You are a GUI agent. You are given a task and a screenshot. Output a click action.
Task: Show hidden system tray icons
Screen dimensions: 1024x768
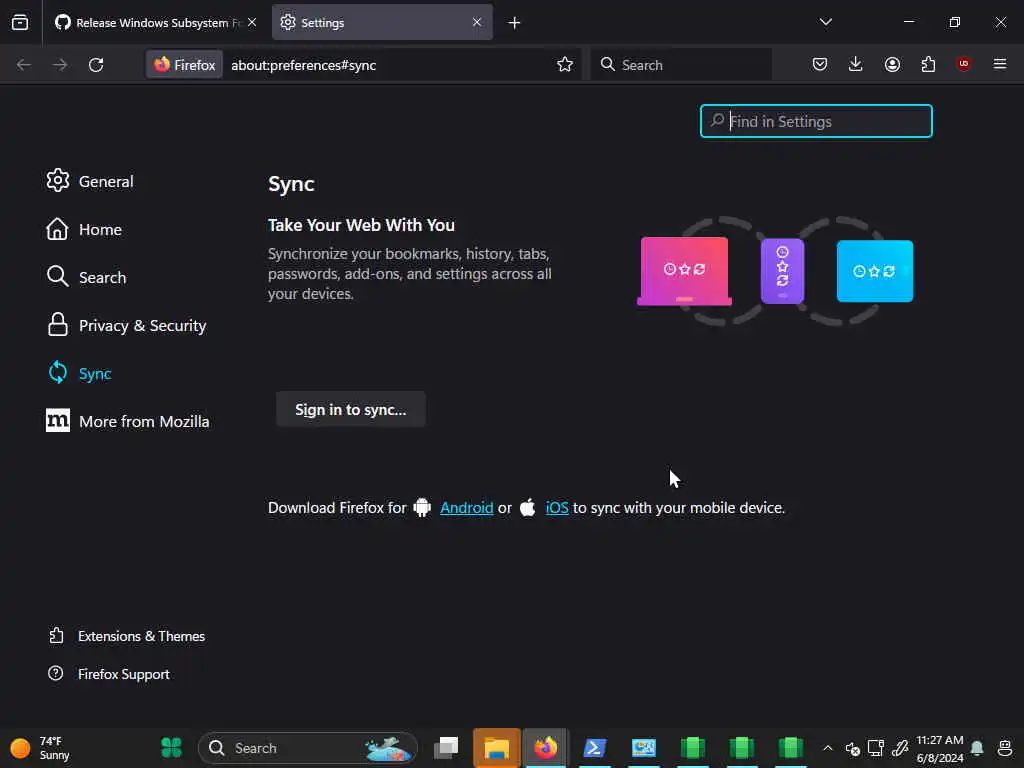[827, 748]
